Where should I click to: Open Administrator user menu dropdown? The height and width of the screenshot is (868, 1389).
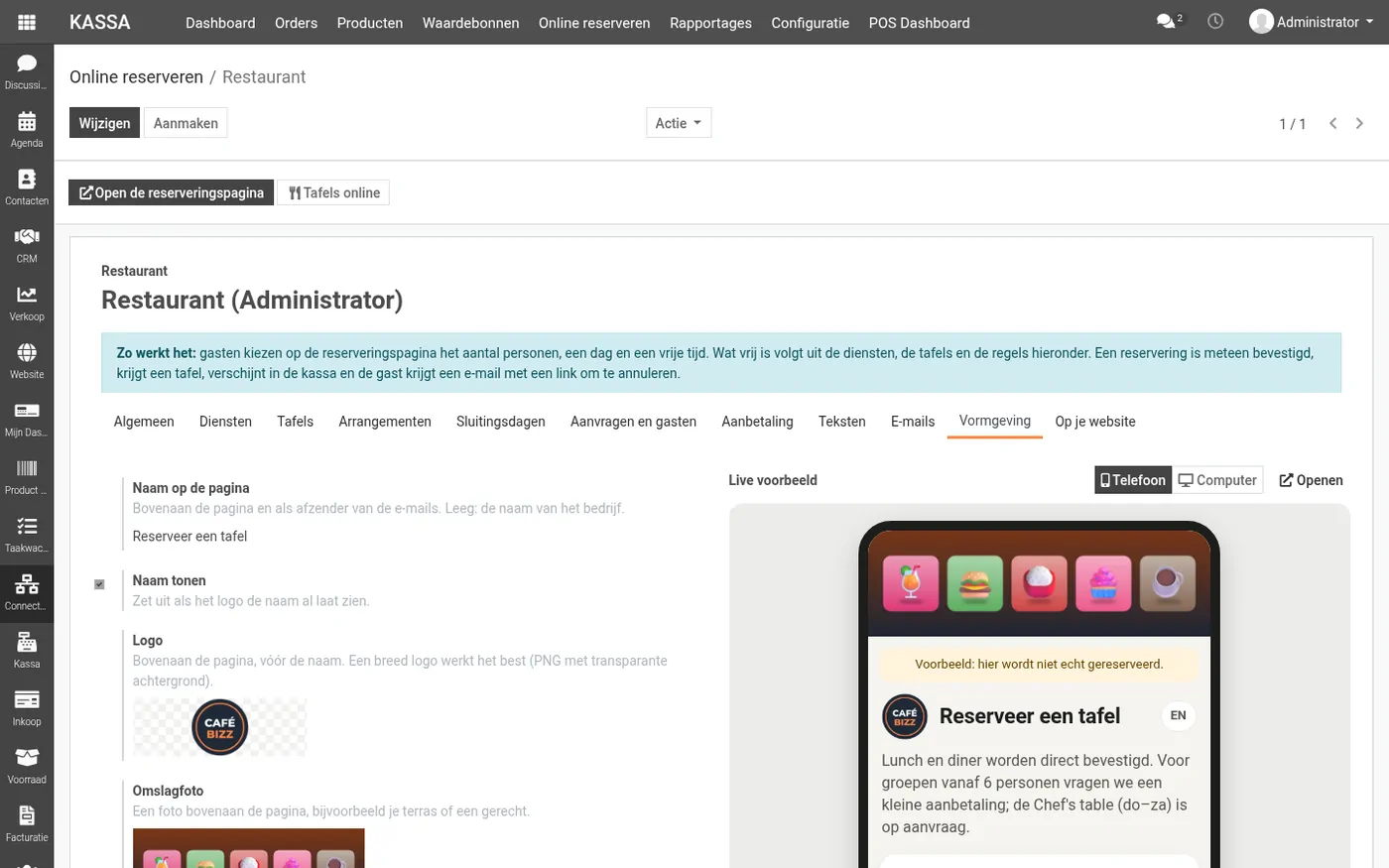point(1312,22)
